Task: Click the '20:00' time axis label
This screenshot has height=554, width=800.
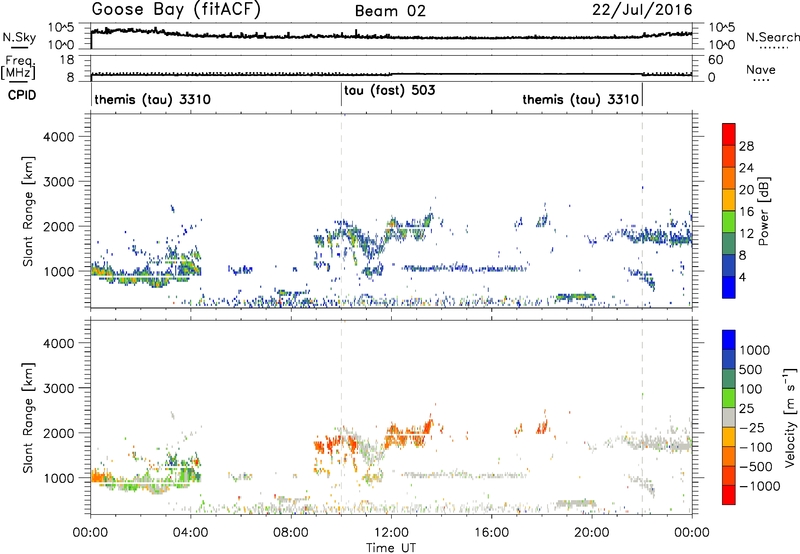Action: pos(592,533)
